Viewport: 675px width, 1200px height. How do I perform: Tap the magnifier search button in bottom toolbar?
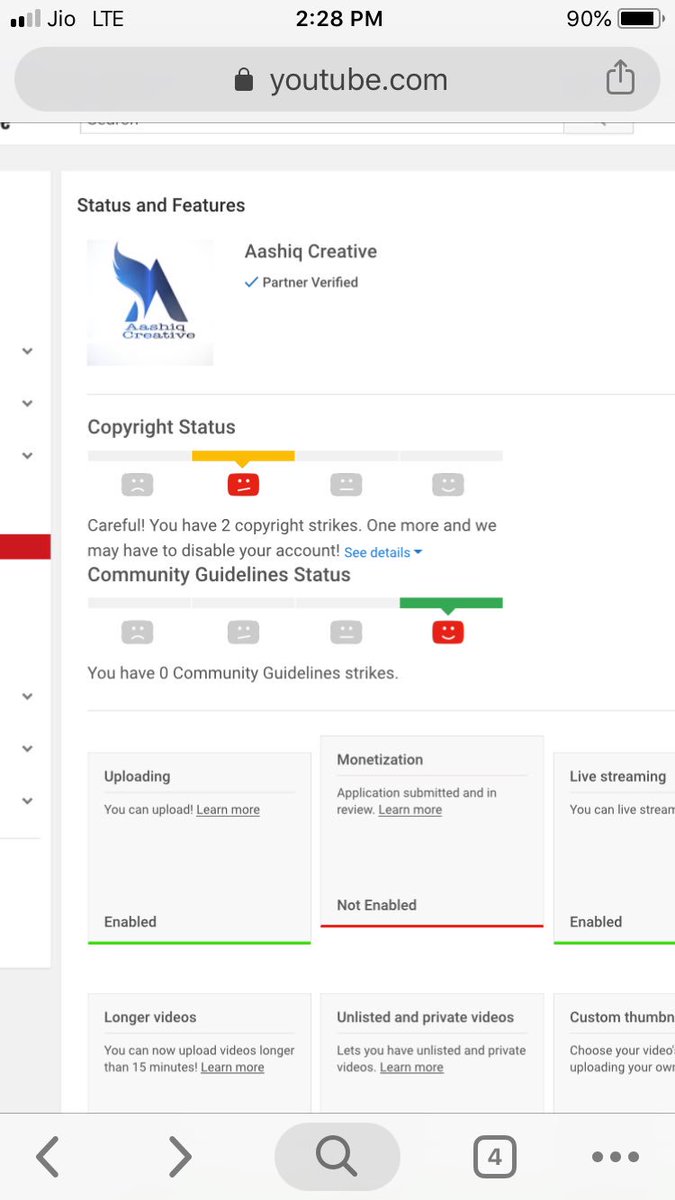tap(337, 1157)
